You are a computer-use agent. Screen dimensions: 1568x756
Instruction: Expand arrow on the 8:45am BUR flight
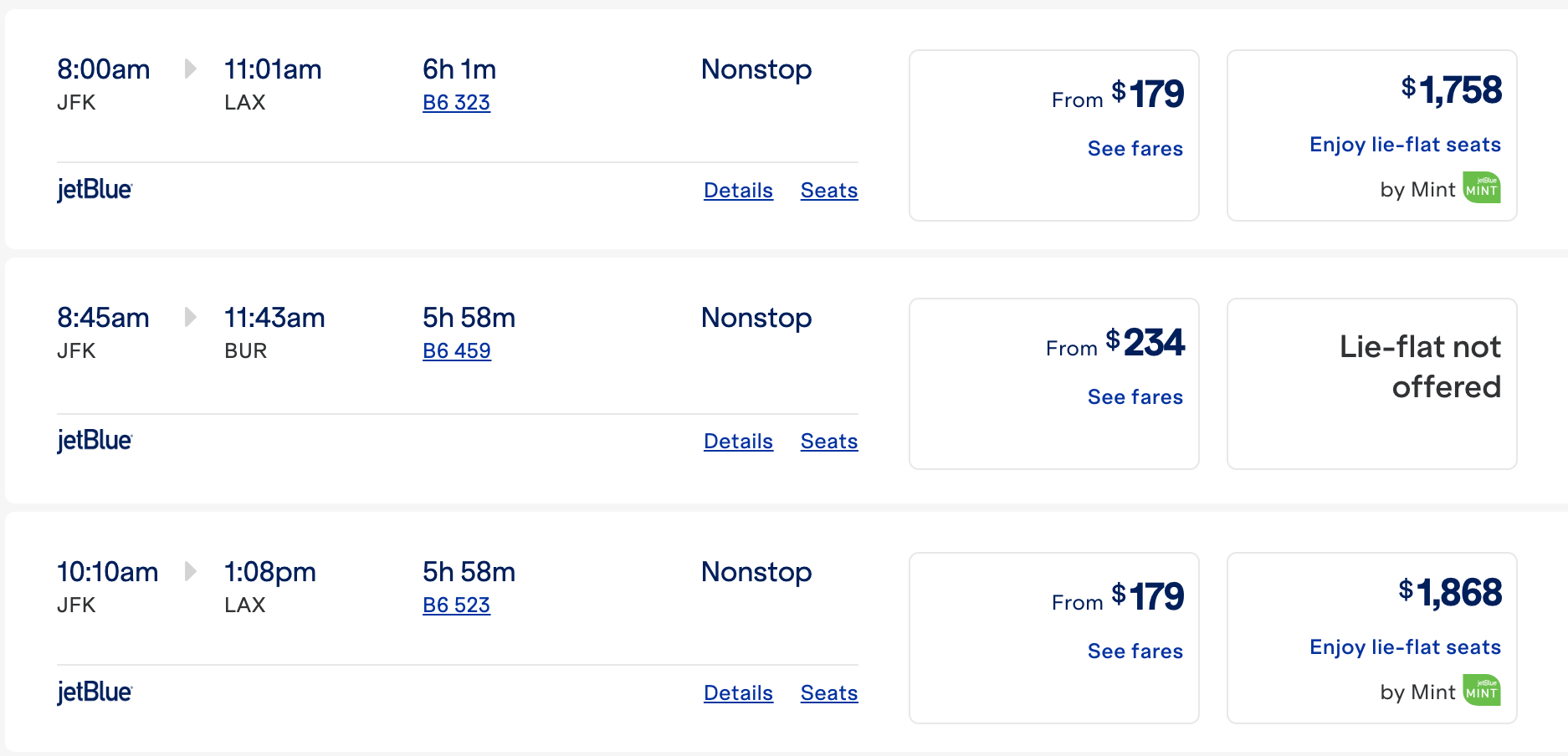(190, 318)
